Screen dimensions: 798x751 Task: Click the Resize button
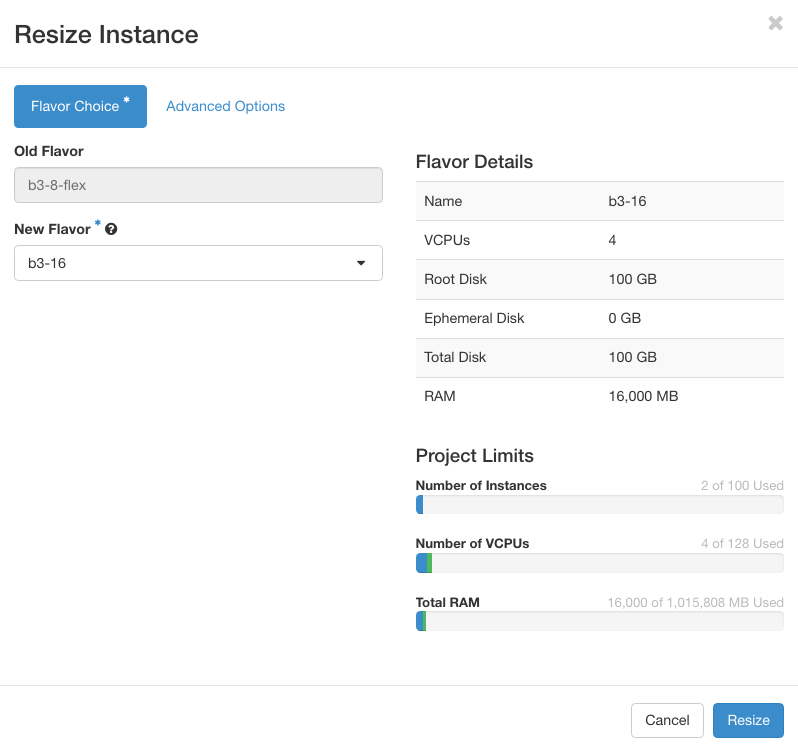(748, 720)
